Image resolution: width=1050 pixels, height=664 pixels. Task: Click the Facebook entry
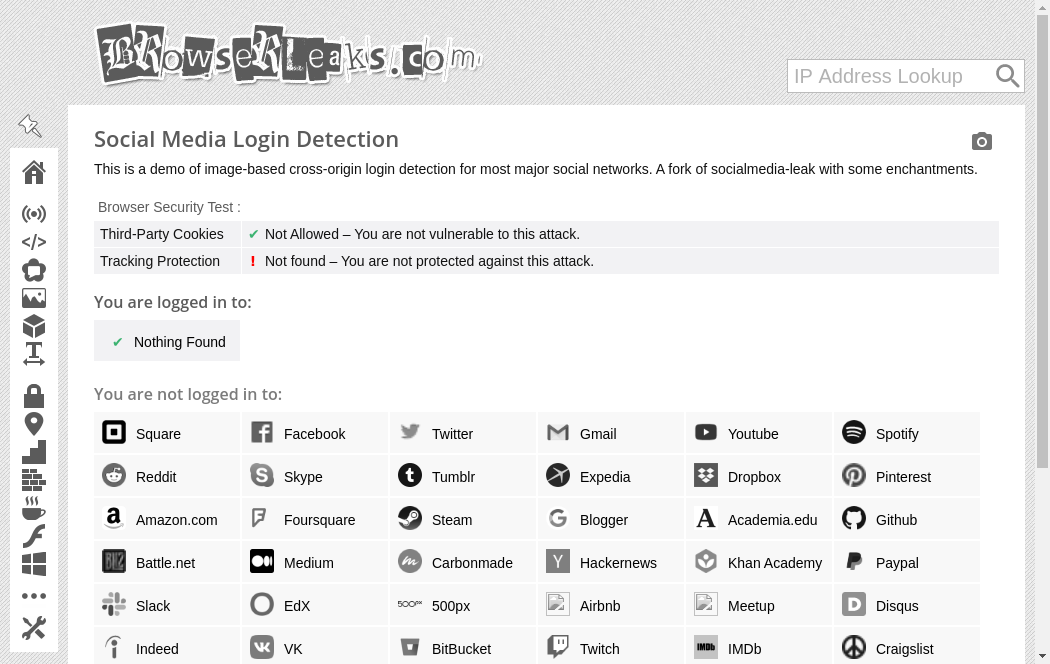pyautogui.click(x=314, y=434)
